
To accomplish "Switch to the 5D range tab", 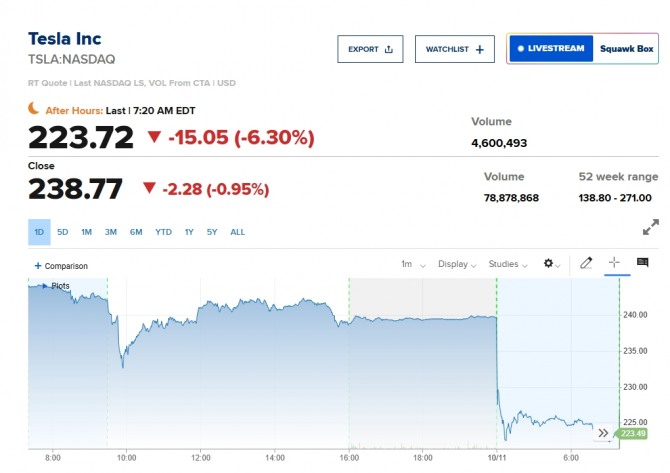I will (x=62, y=232).
